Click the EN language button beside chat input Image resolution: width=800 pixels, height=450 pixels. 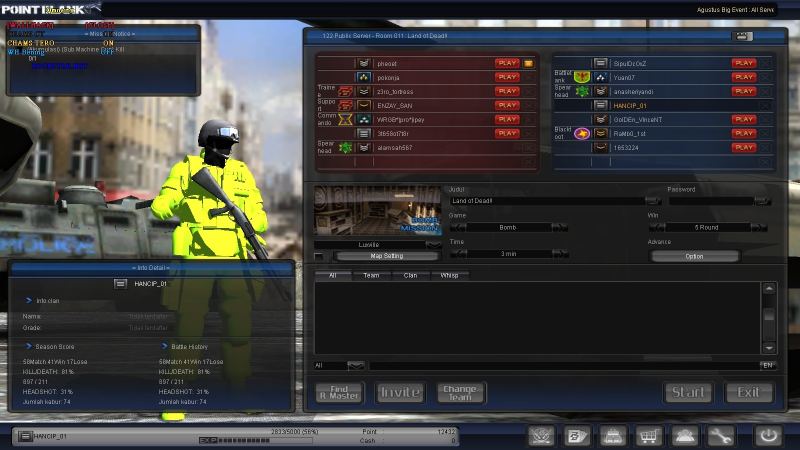768,365
